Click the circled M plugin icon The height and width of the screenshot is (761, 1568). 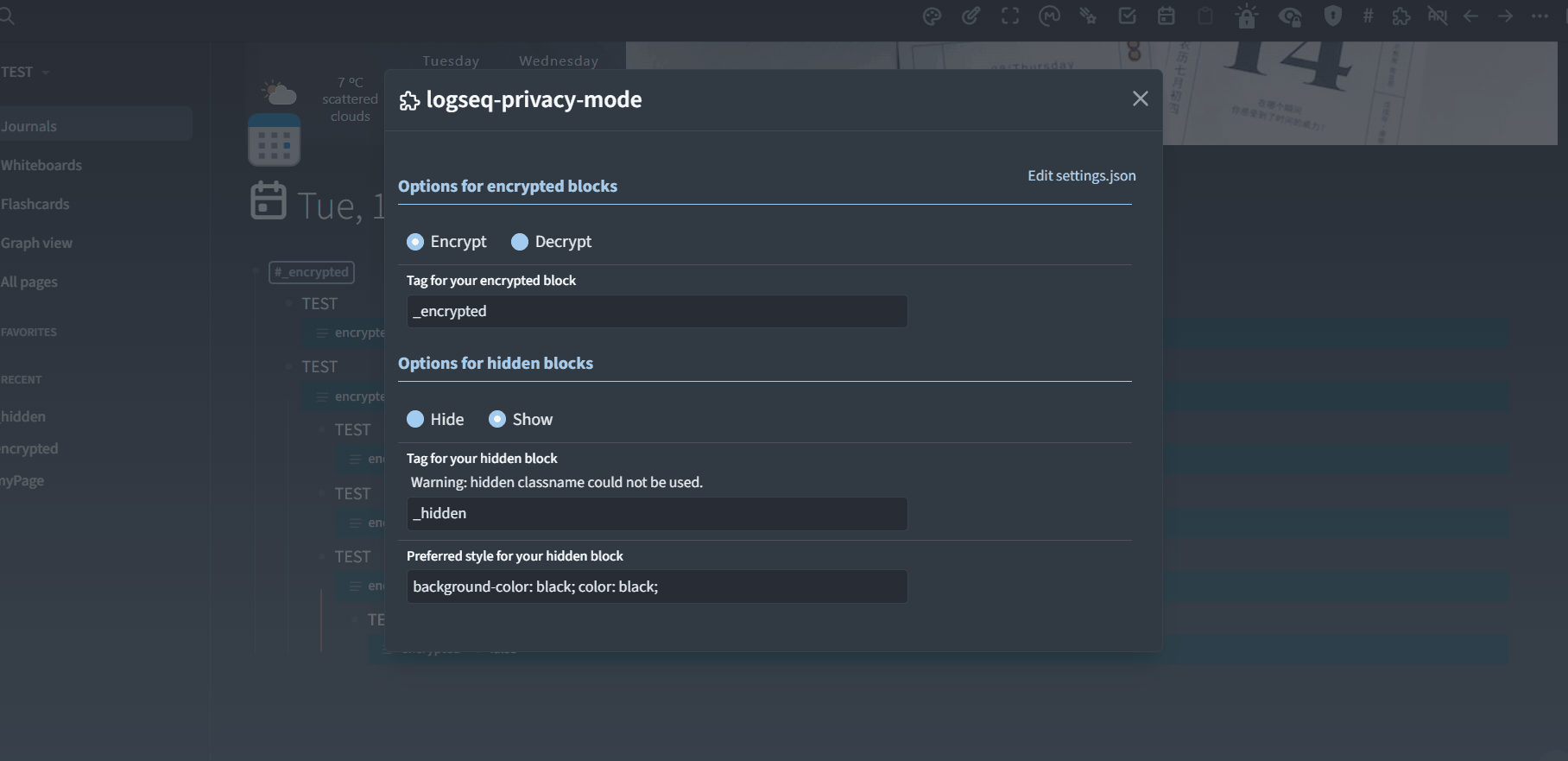pyautogui.click(x=1049, y=16)
